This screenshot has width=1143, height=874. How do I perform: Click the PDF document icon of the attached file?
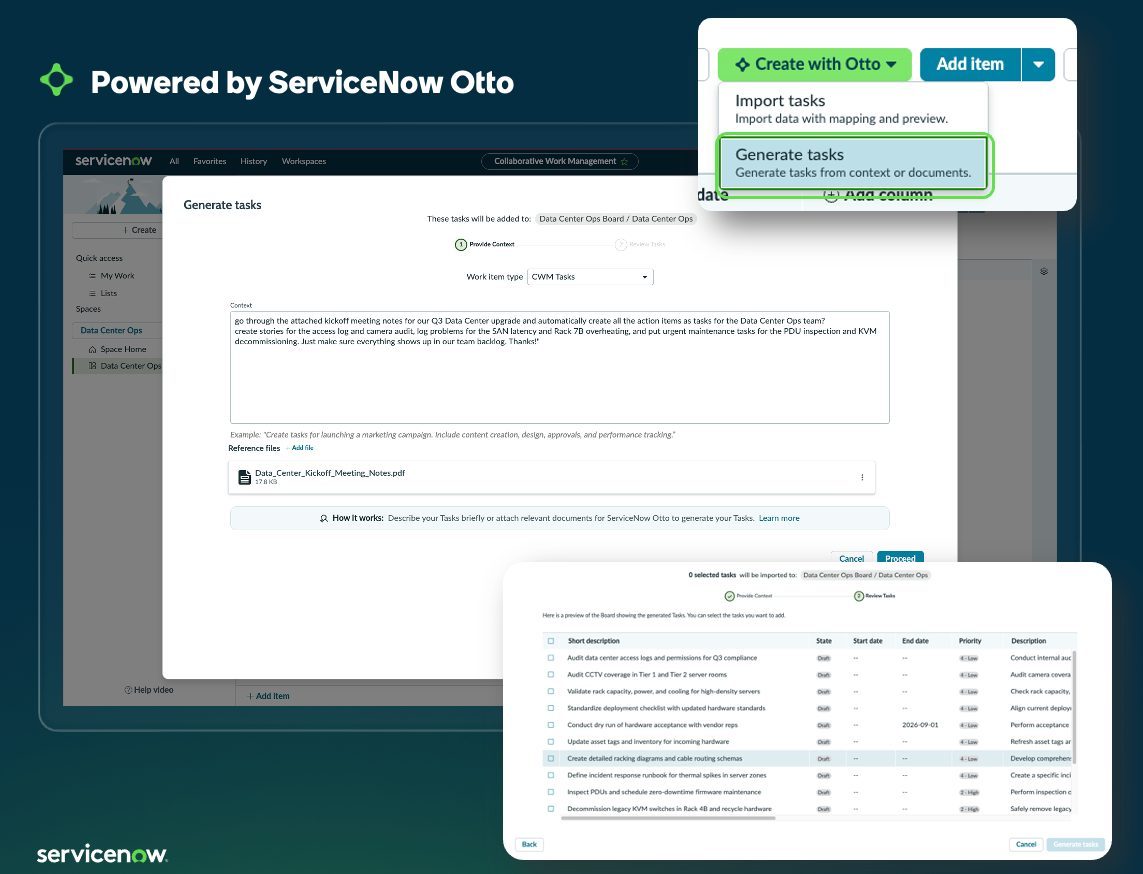coord(245,477)
